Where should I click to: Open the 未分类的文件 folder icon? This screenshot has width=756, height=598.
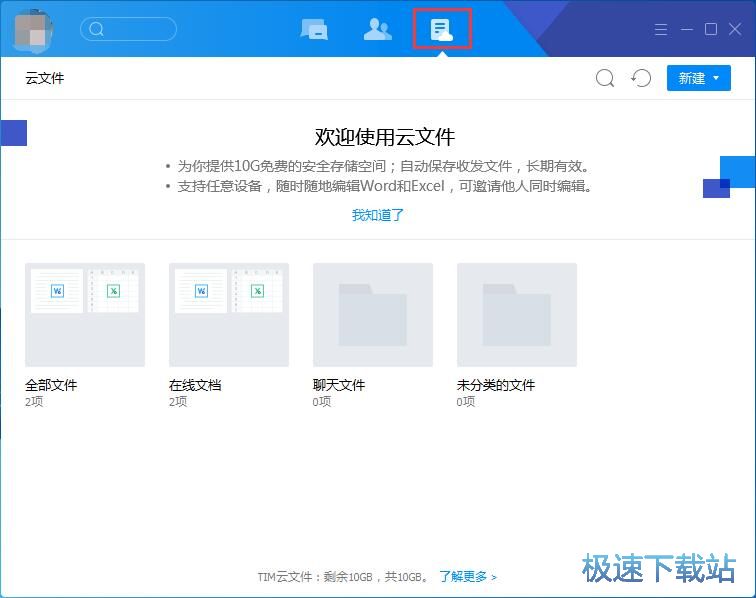[517, 314]
